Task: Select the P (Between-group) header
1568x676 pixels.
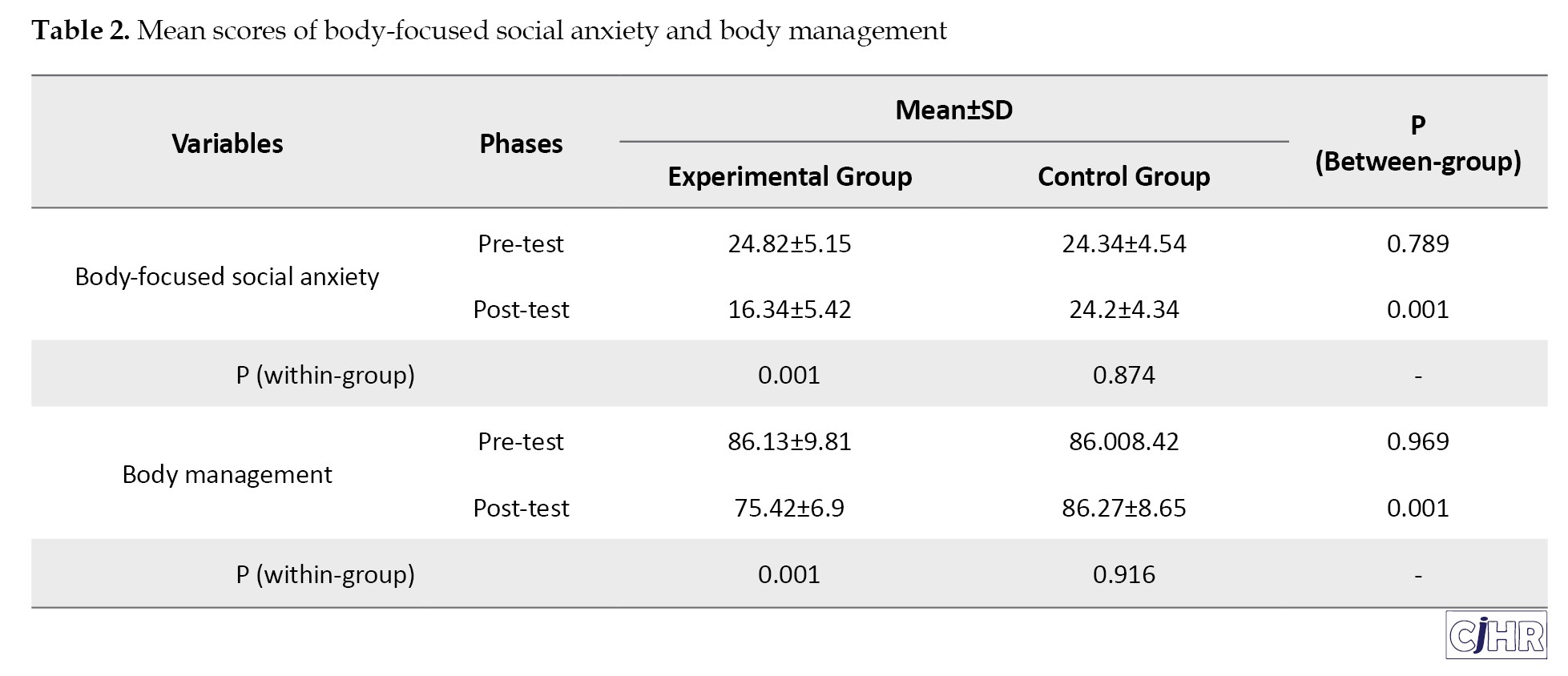Action: click(1417, 144)
